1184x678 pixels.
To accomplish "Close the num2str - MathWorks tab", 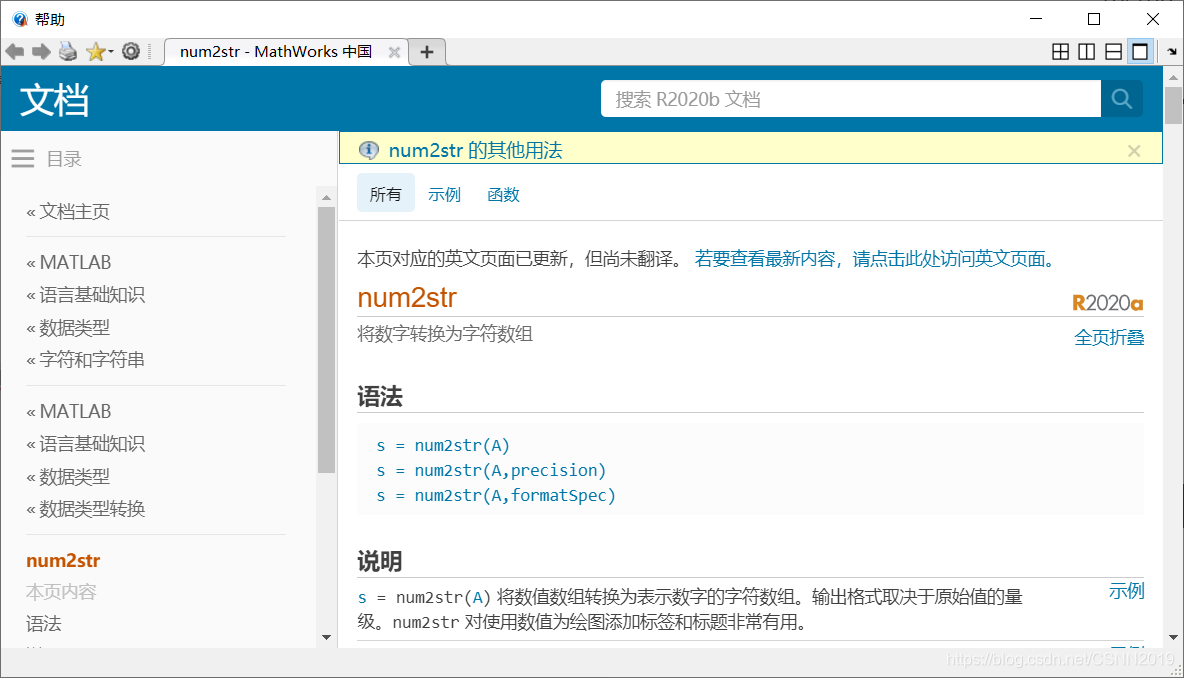I will coord(393,52).
